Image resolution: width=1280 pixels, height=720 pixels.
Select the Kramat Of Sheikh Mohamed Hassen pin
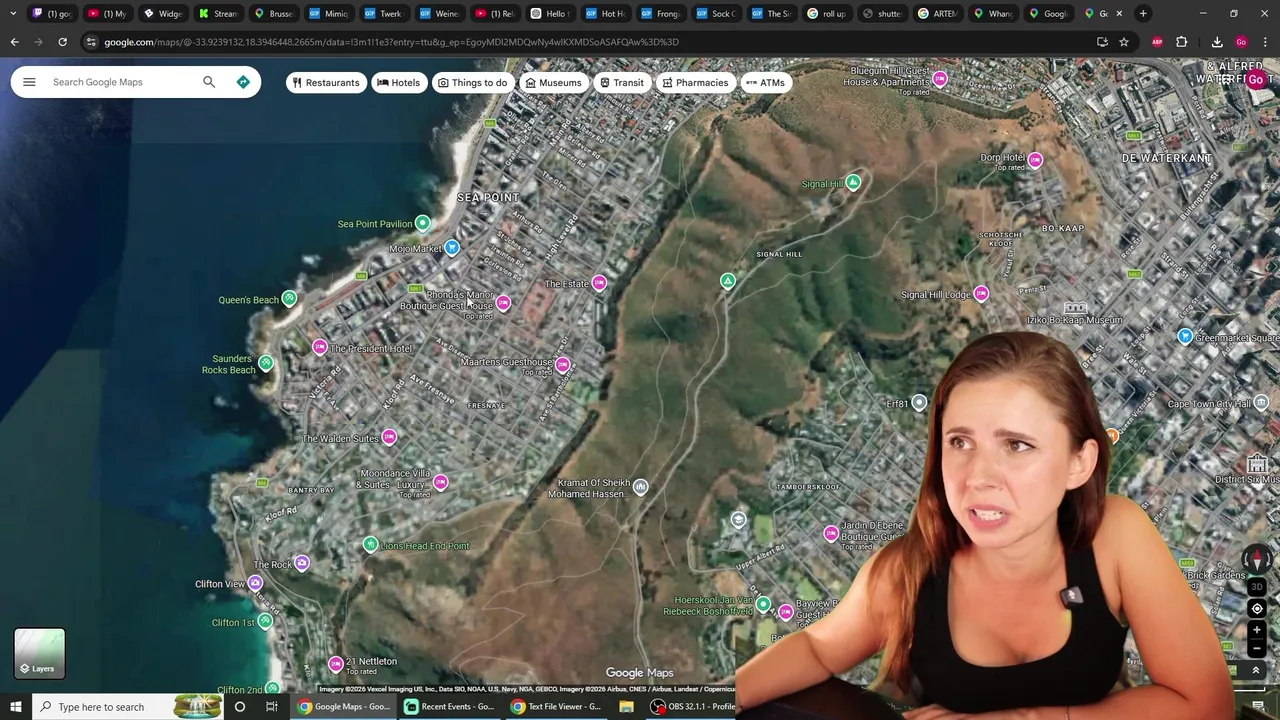[640, 488]
